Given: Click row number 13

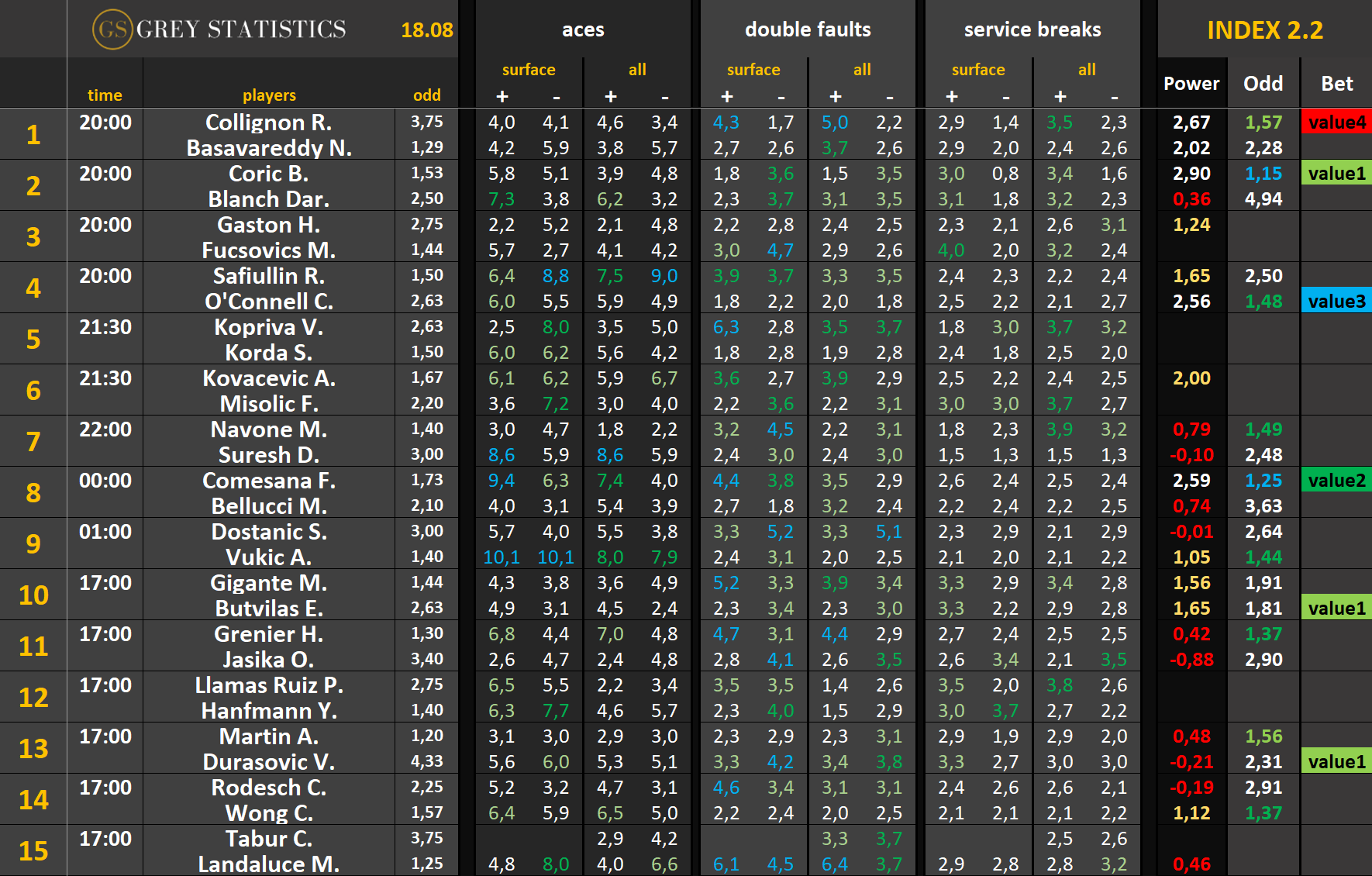Looking at the screenshot, I should coord(33,748).
